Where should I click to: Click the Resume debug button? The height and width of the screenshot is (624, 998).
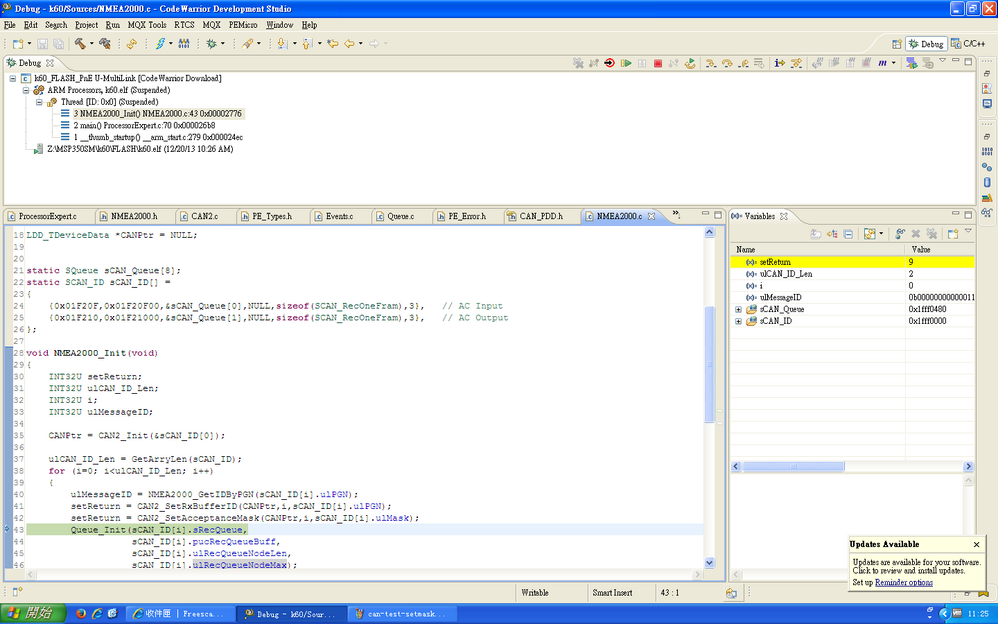click(626, 63)
